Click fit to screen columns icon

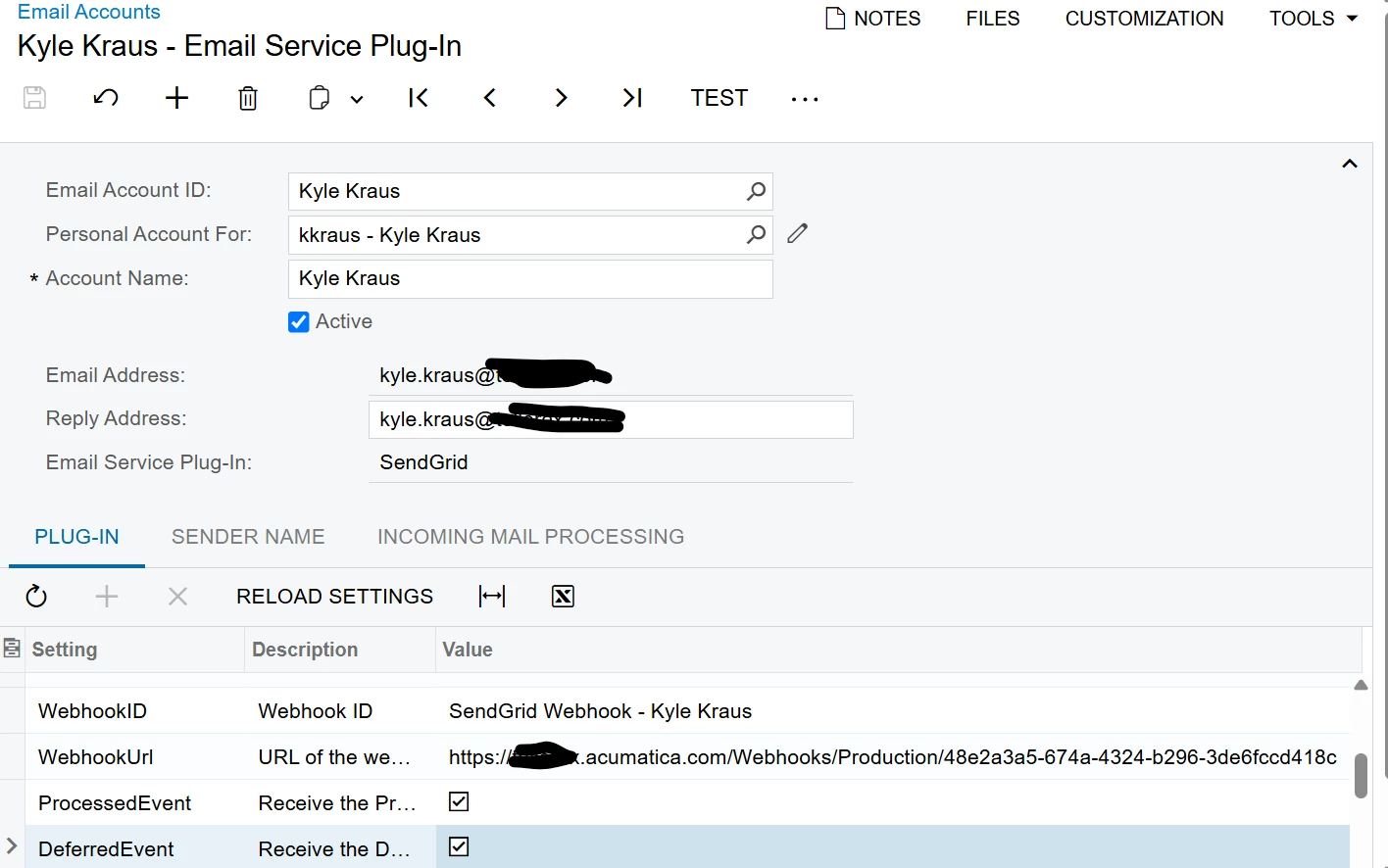[x=492, y=596]
